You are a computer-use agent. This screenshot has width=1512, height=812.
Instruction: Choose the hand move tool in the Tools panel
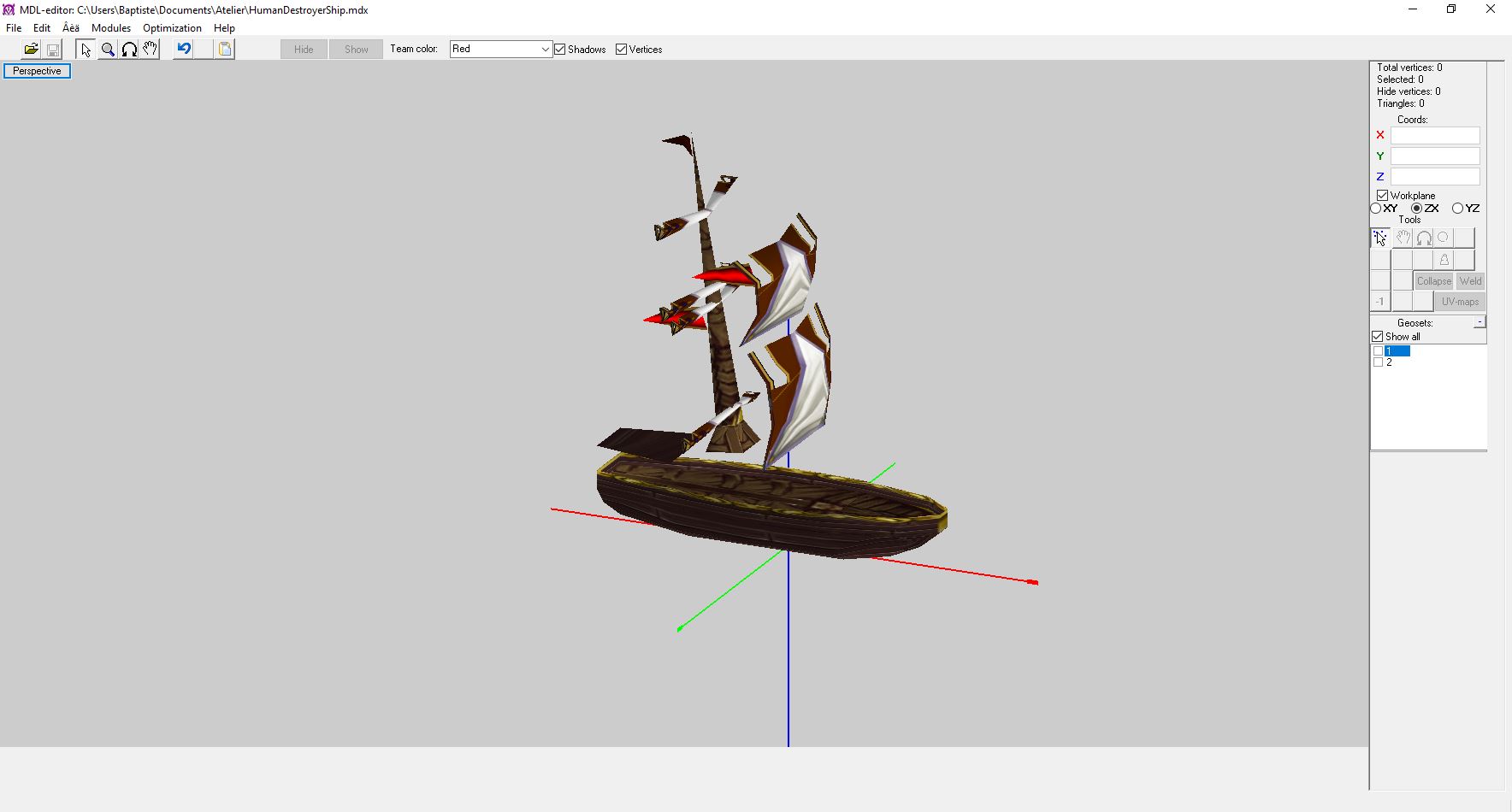(1403, 238)
